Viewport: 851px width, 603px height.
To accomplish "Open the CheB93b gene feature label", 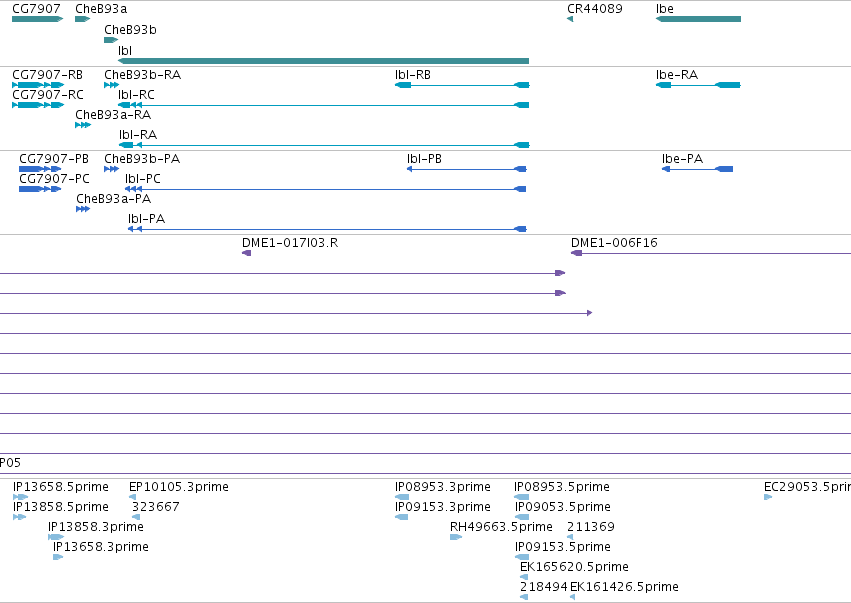I will coord(130,30).
